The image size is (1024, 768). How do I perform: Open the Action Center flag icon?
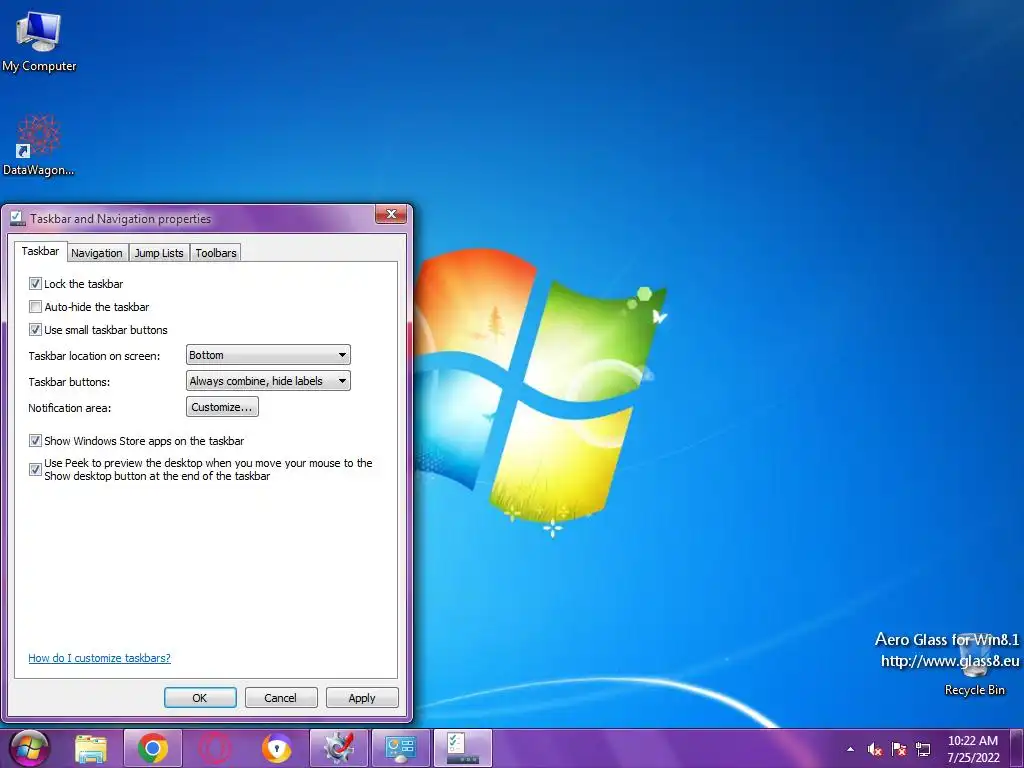(899, 749)
